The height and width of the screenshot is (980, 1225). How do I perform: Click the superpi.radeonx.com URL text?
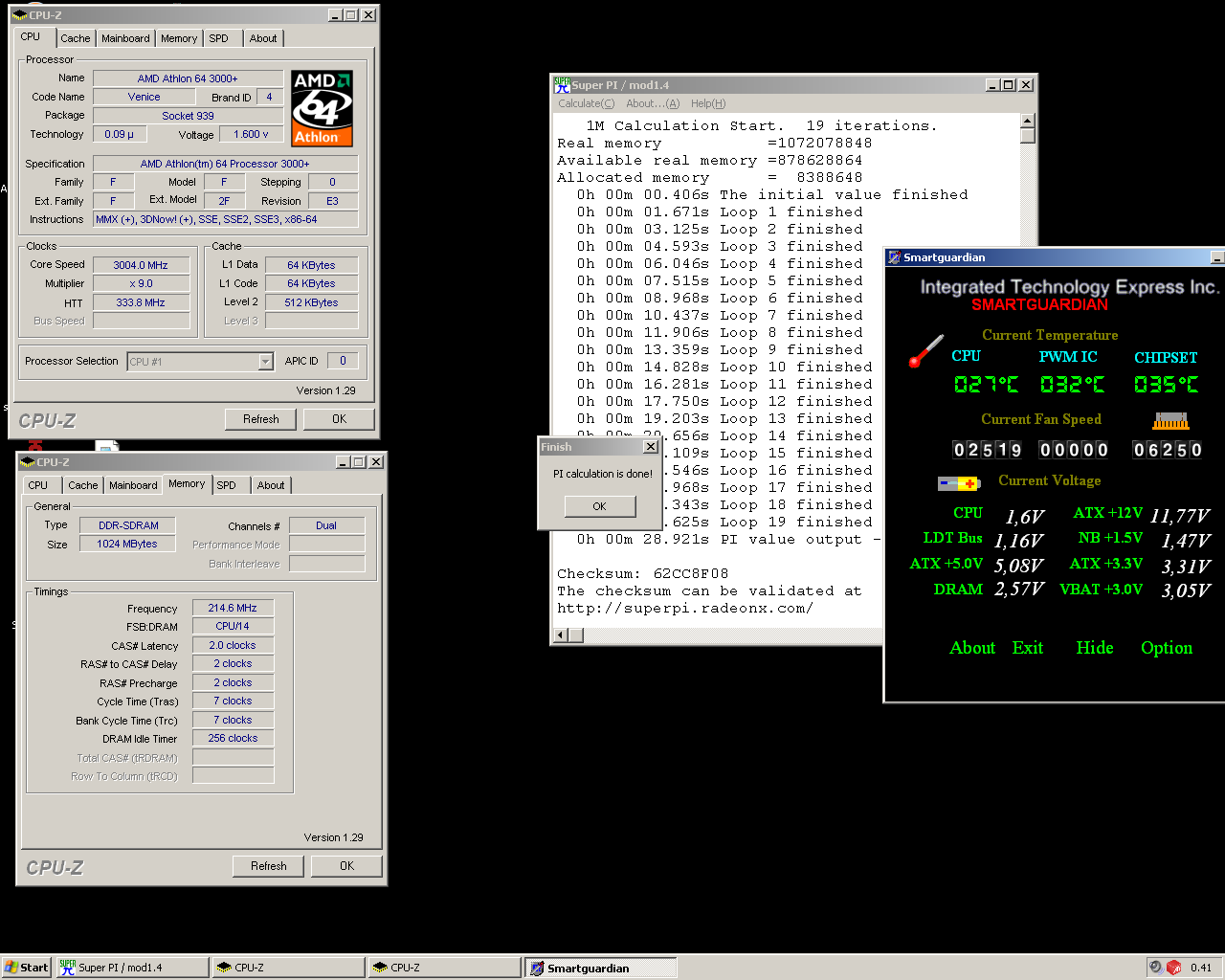click(x=685, y=609)
